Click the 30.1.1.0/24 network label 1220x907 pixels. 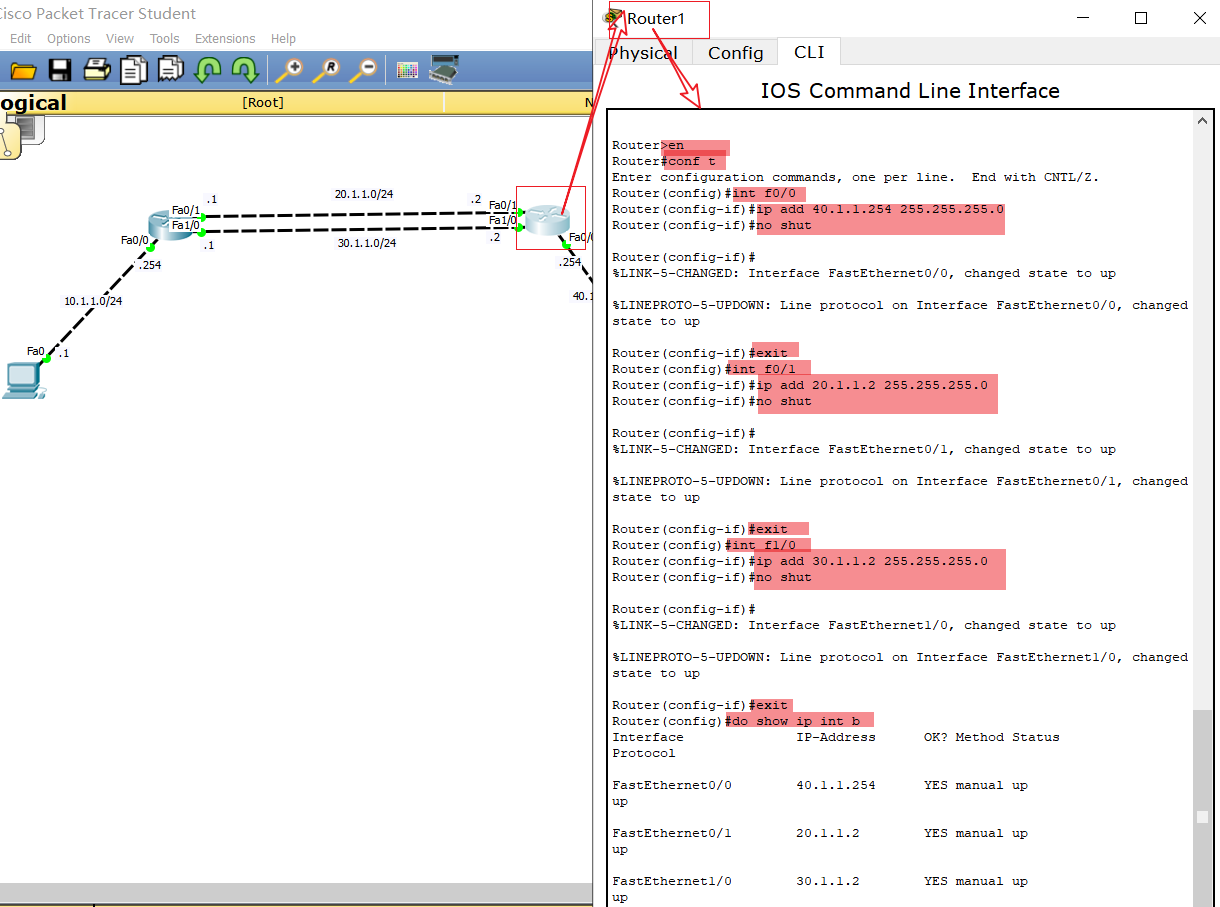[x=366, y=243]
